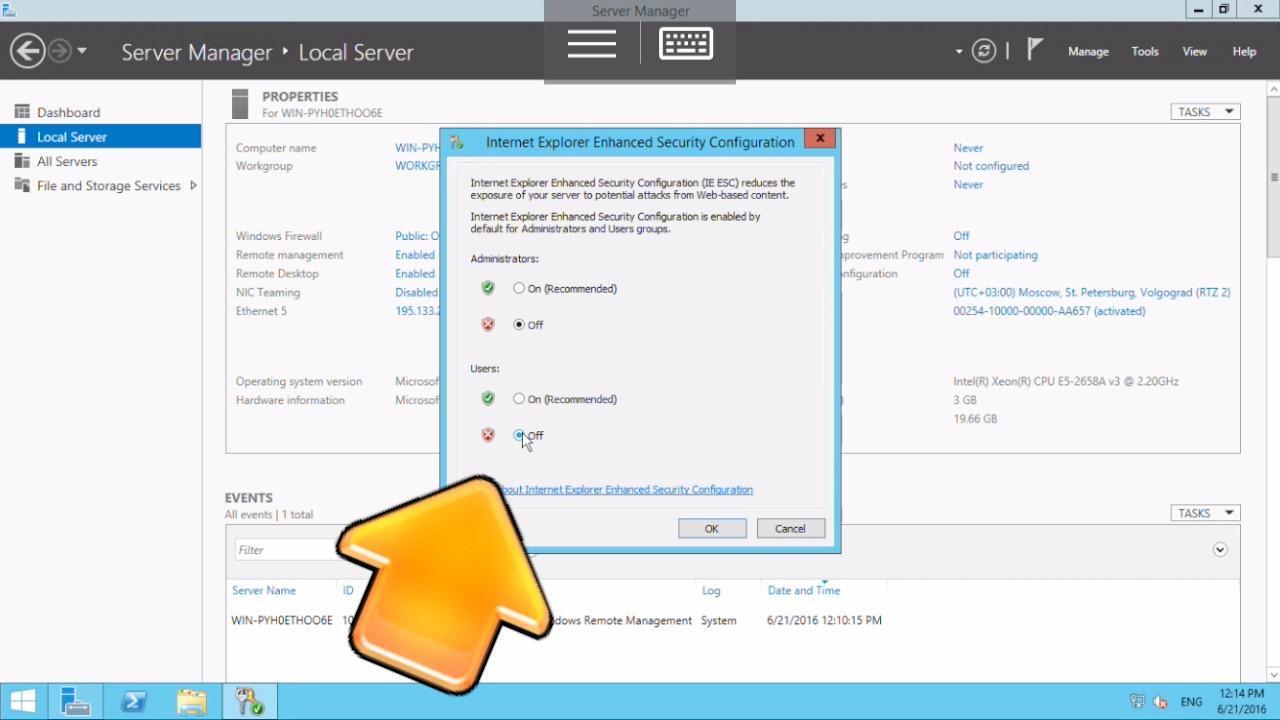Click the activated product ID link
1280x720 pixels.
[x=1049, y=311]
